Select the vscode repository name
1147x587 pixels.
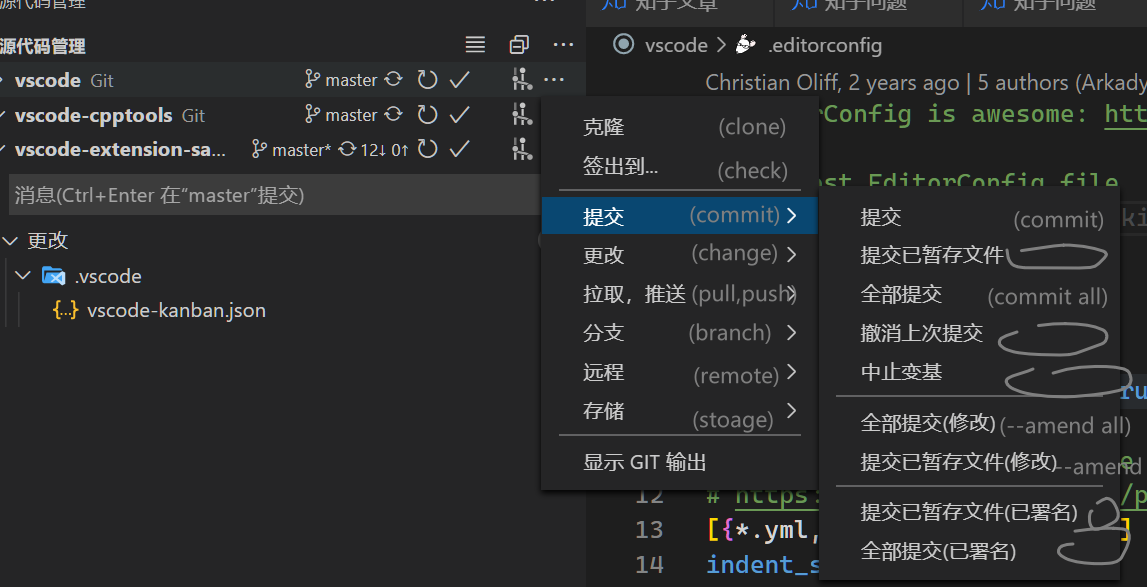[48, 81]
